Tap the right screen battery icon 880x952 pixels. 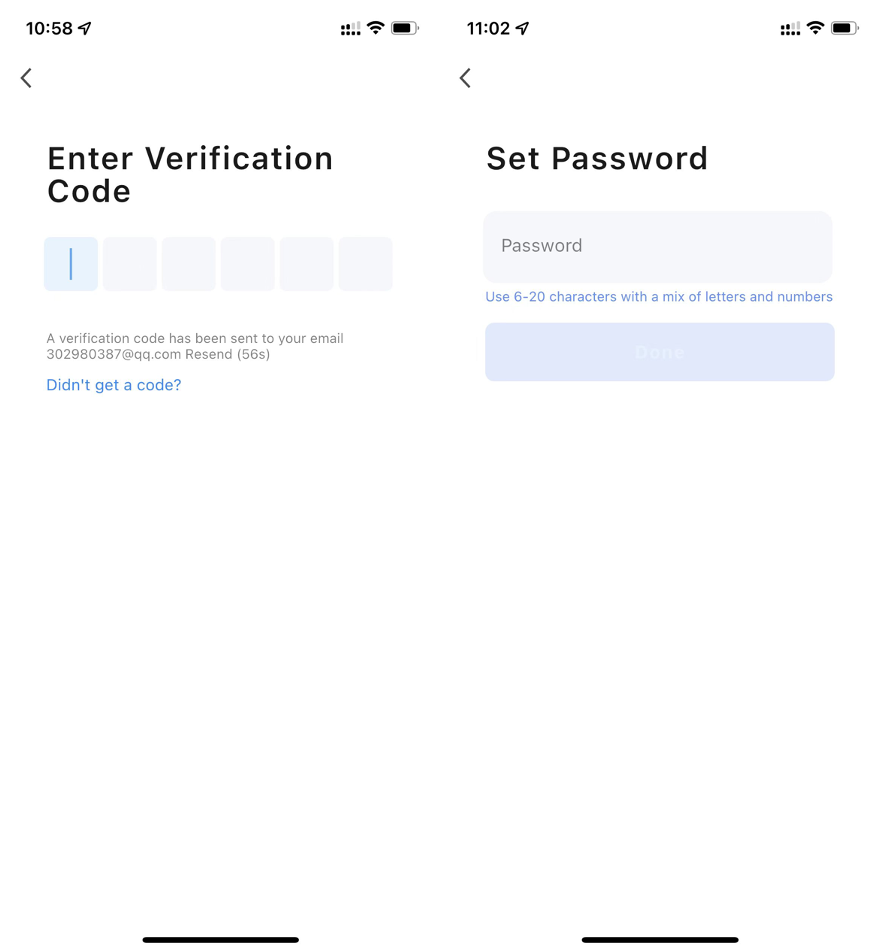pos(845,29)
